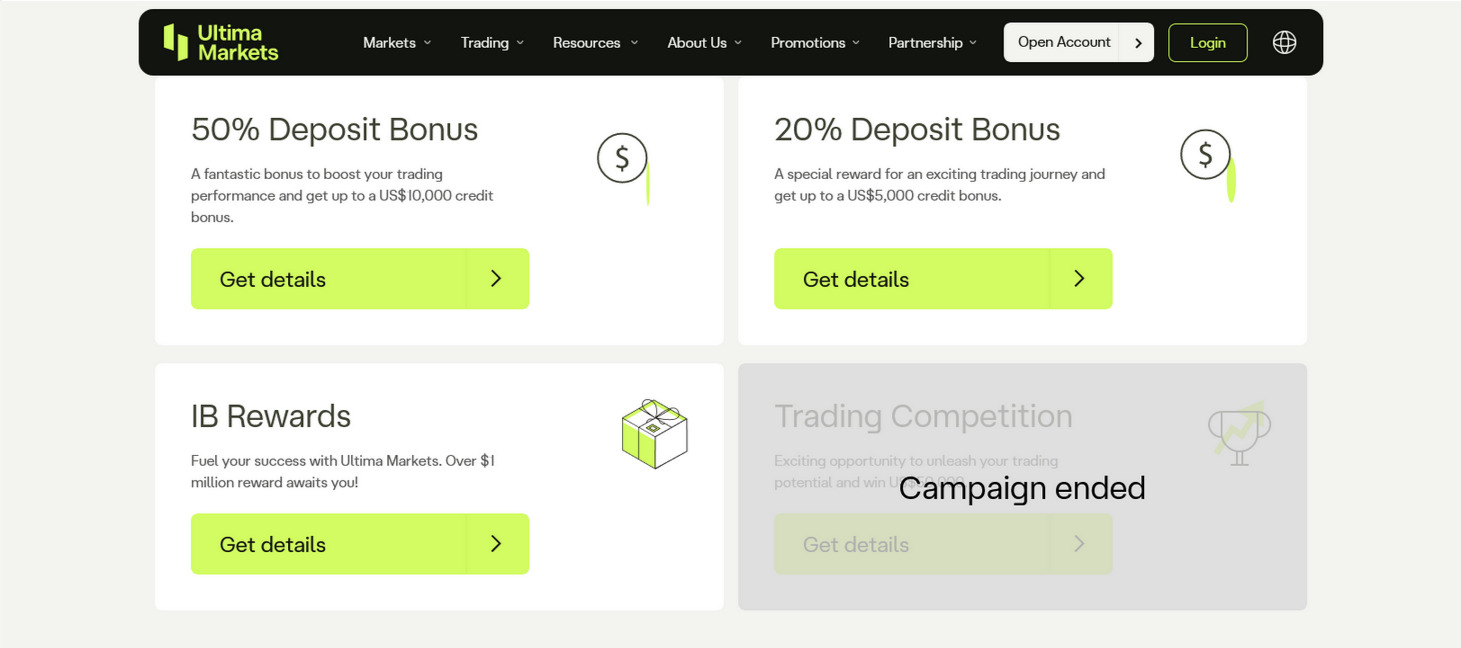Image resolution: width=1461 pixels, height=648 pixels.
Task: Click the dollar coin icon in 50% Deposit Bonus
Action: coord(623,158)
